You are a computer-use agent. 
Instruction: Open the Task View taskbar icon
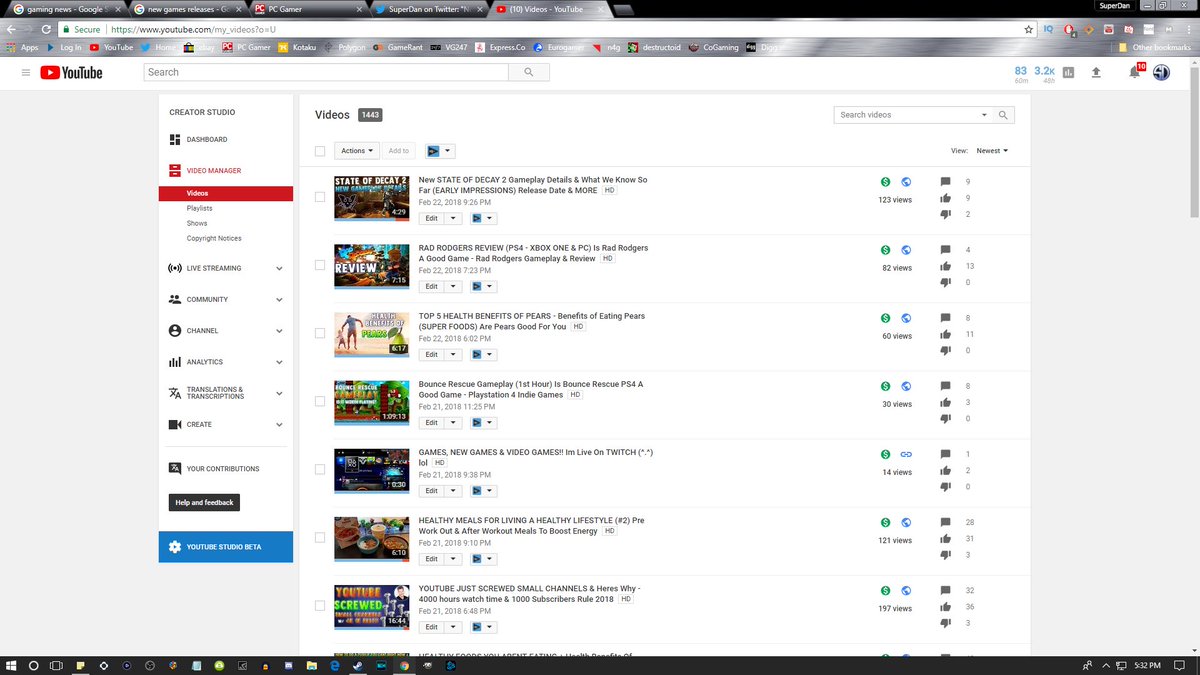point(56,665)
